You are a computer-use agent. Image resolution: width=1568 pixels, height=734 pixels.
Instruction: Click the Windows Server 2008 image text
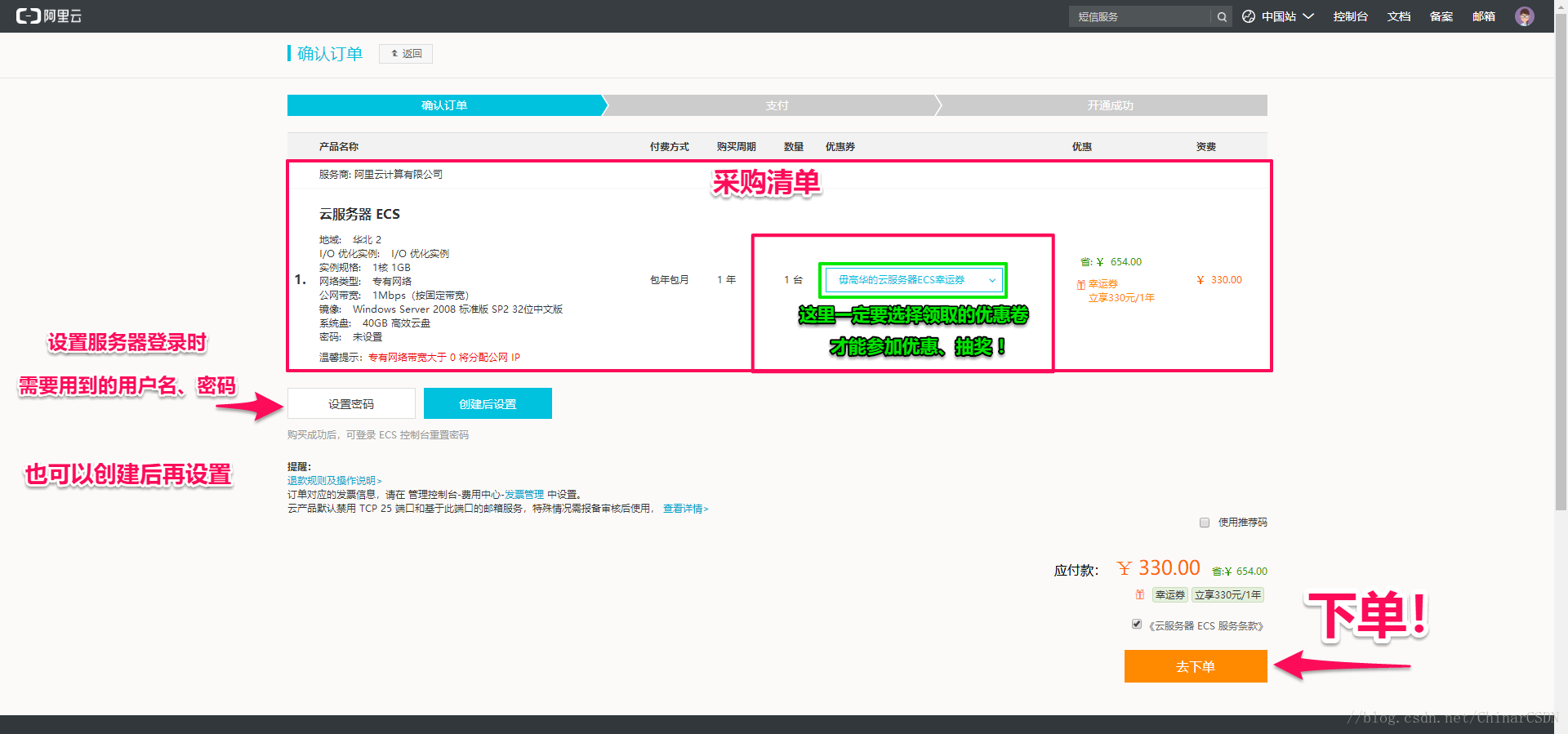coord(457,309)
